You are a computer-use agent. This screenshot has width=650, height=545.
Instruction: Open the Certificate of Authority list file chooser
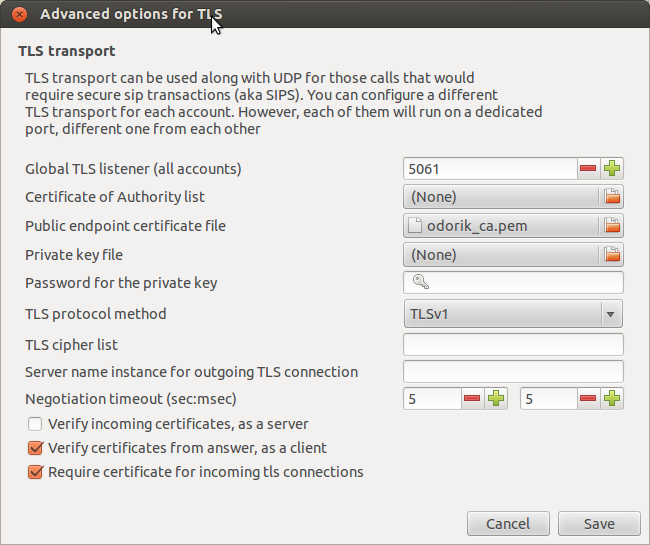(500, 197)
